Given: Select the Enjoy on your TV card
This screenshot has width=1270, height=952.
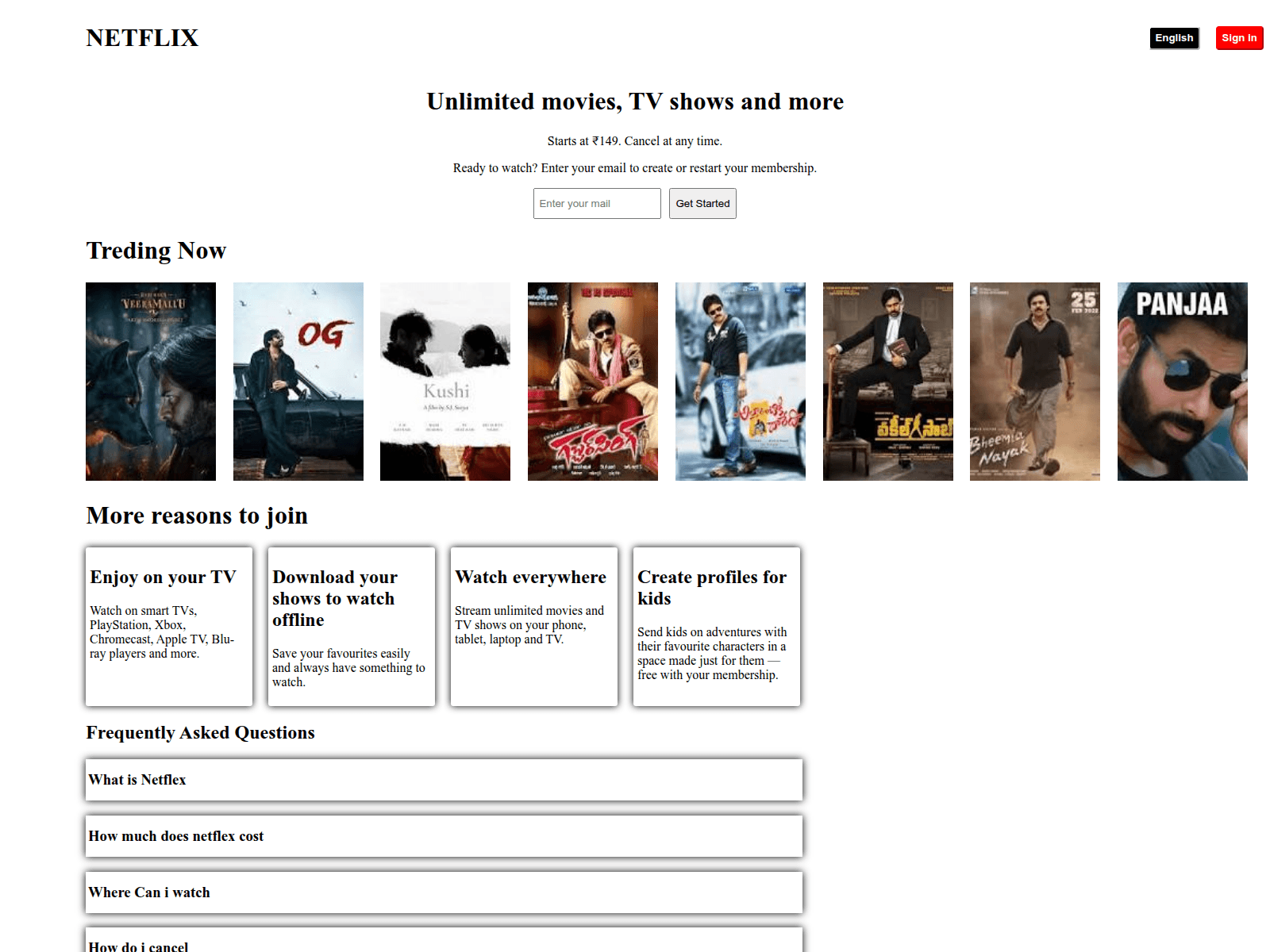Looking at the screenshot, I should [x=169, y=626].
